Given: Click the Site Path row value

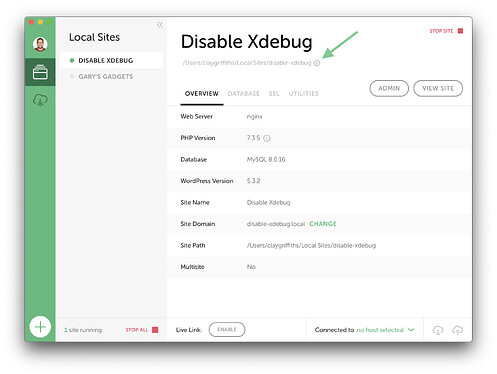Looking at the screenshot, I should (311, 245).
